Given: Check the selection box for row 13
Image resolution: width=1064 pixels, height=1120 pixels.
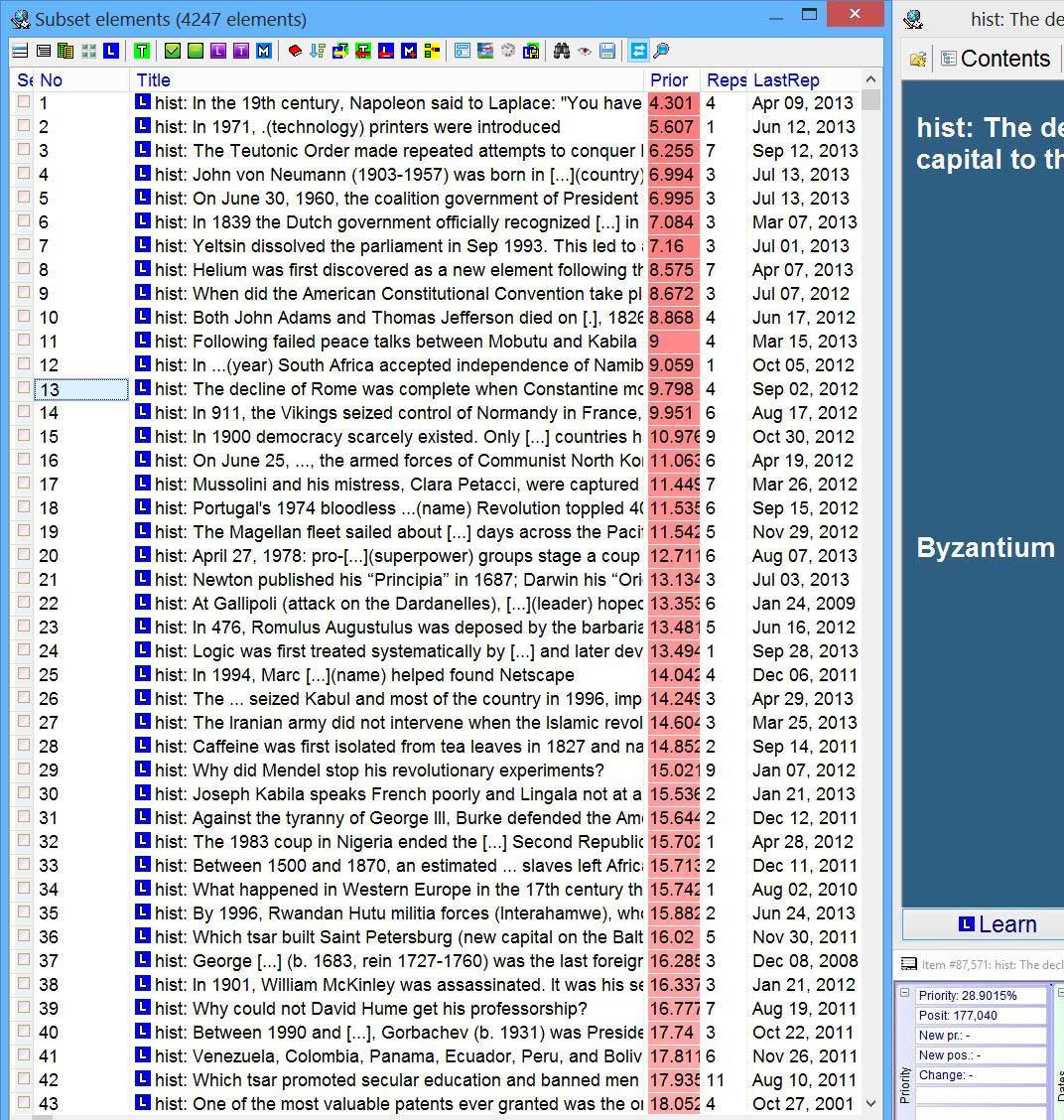Looking at the screenshot, I should coord(24,388).
